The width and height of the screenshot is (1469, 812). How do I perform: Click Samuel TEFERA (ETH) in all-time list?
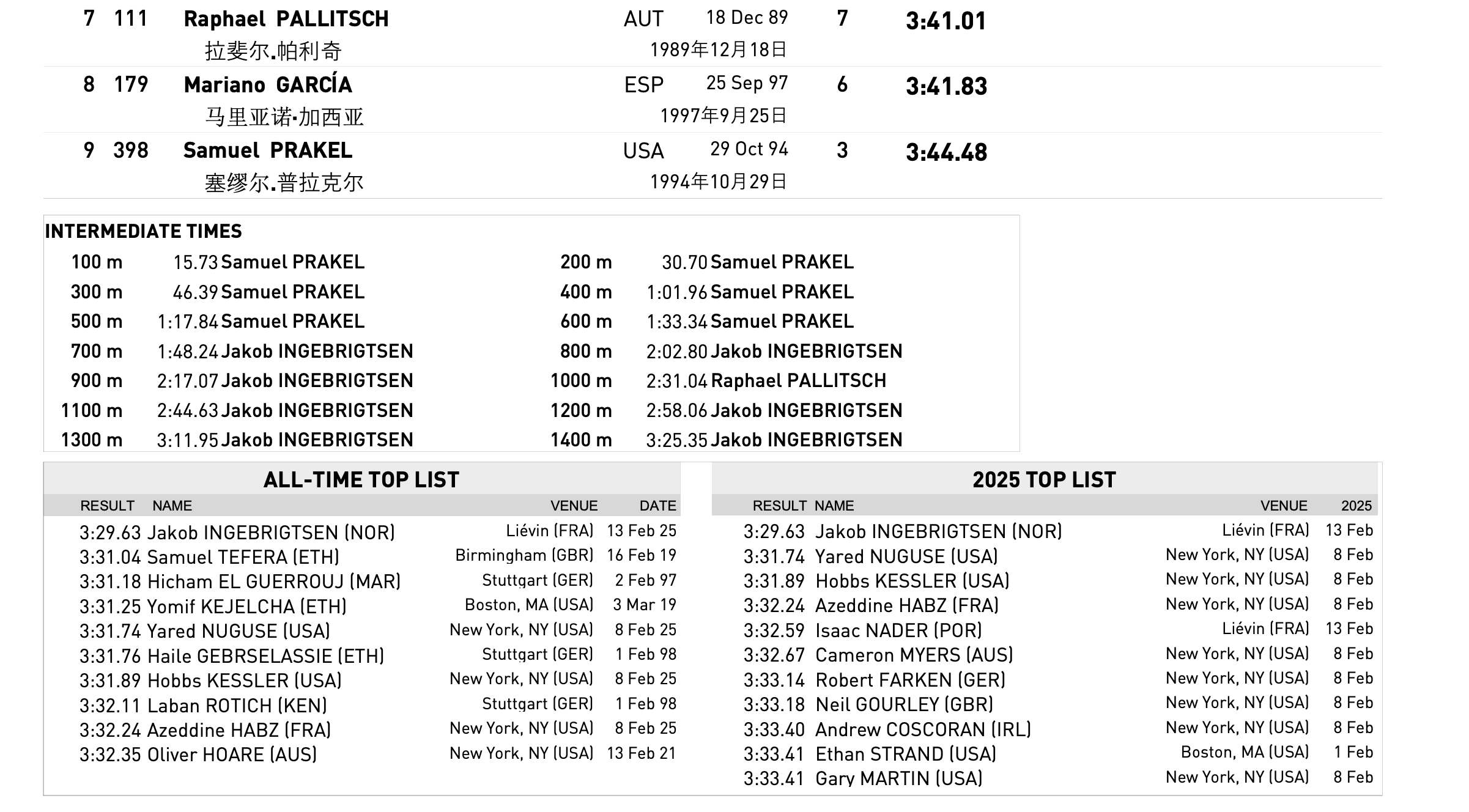243,557
